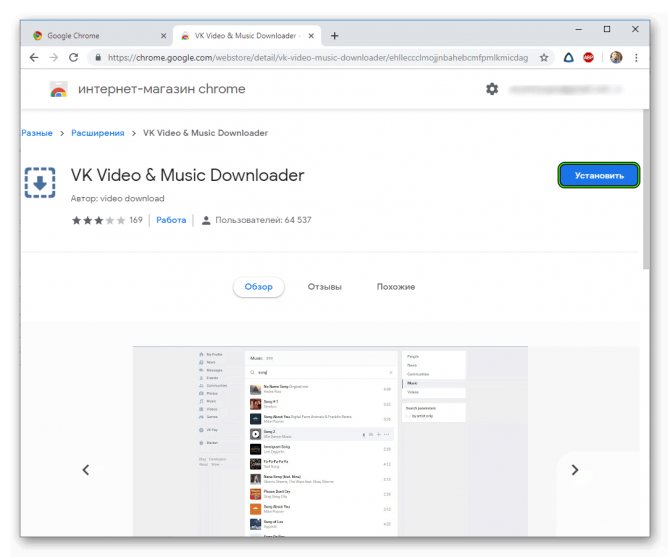The image size is (670, 557).
Task: Open the blurred account email dropdown
Action: [565, 89]
